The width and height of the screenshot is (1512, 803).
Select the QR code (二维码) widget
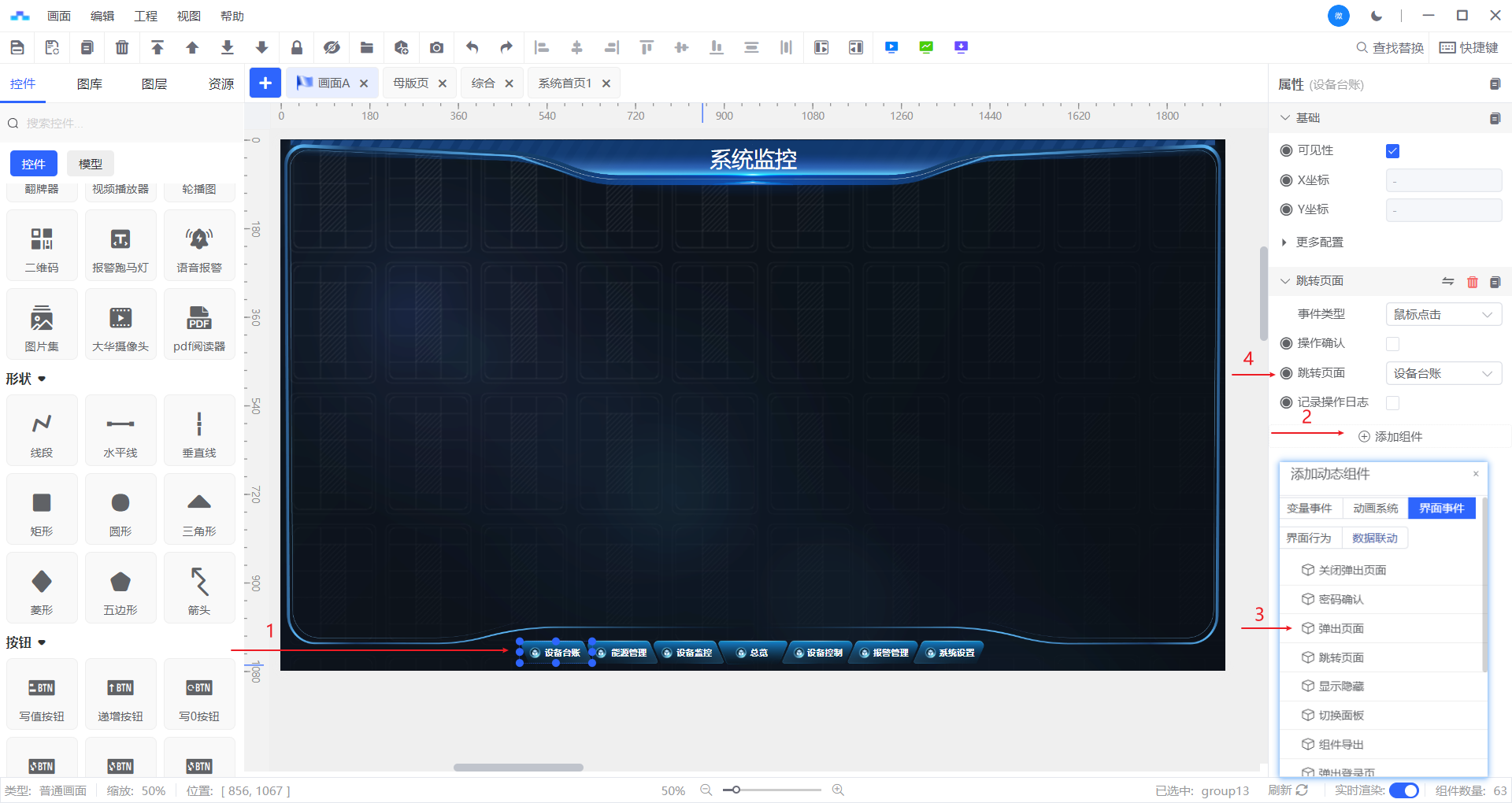tap(42, 246)
